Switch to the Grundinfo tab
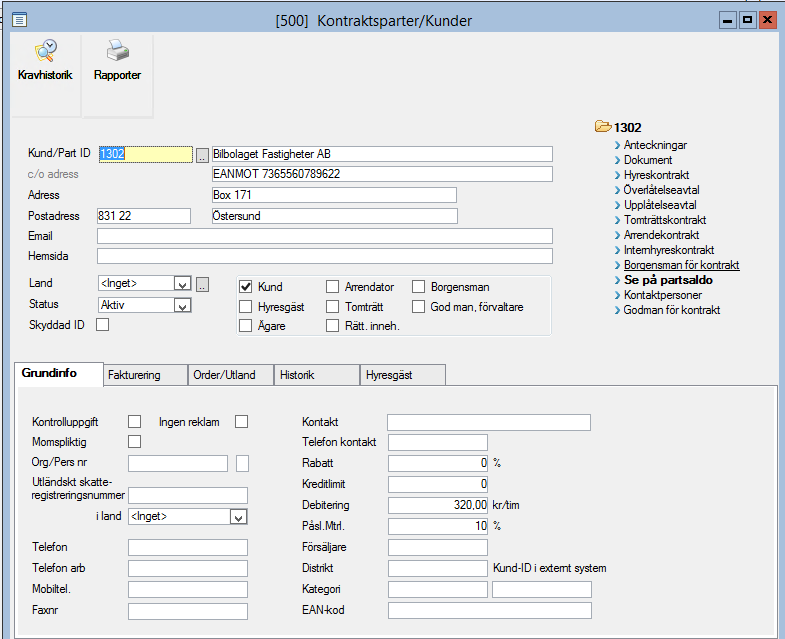Viewport: 785px width, 639px height. [x=59, y=374]
